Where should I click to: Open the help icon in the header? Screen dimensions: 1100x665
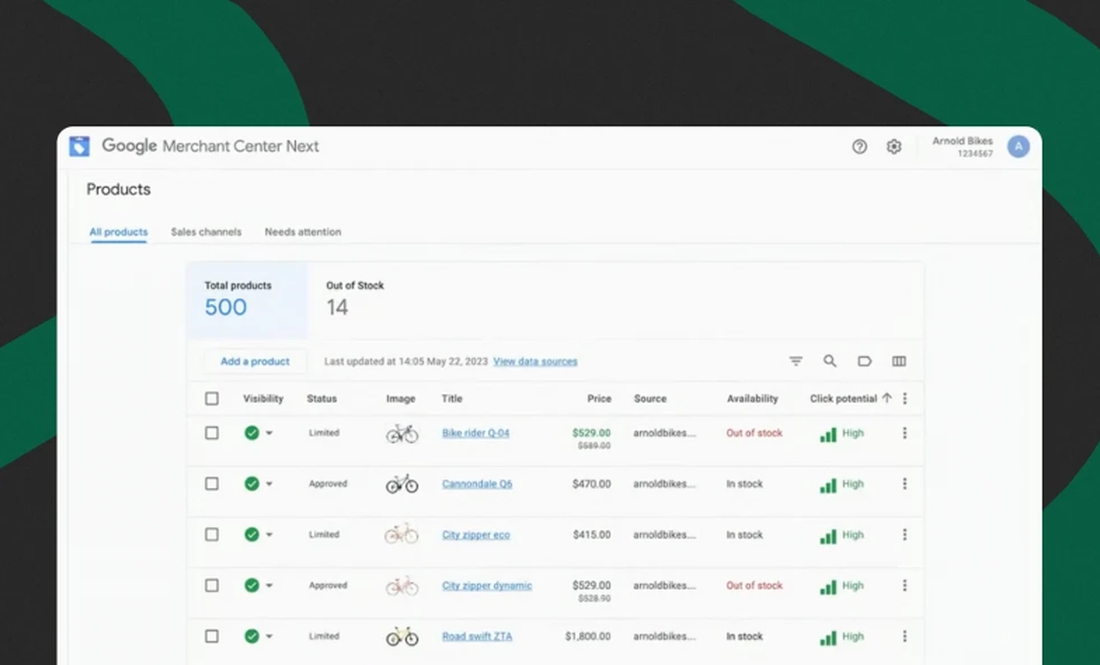point(859,146)
